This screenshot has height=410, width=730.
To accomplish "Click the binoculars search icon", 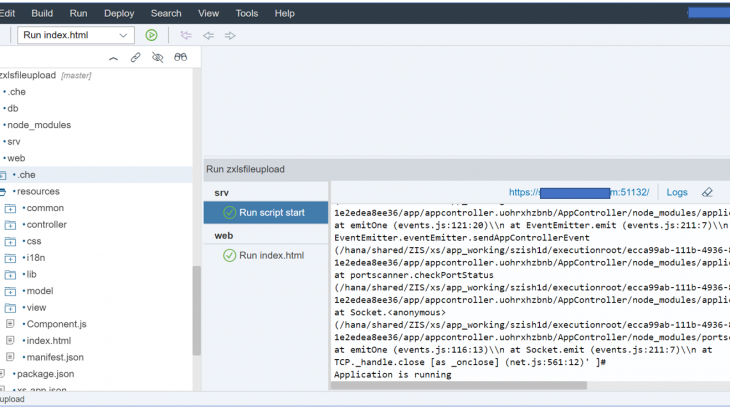I will tap(180, 57).
